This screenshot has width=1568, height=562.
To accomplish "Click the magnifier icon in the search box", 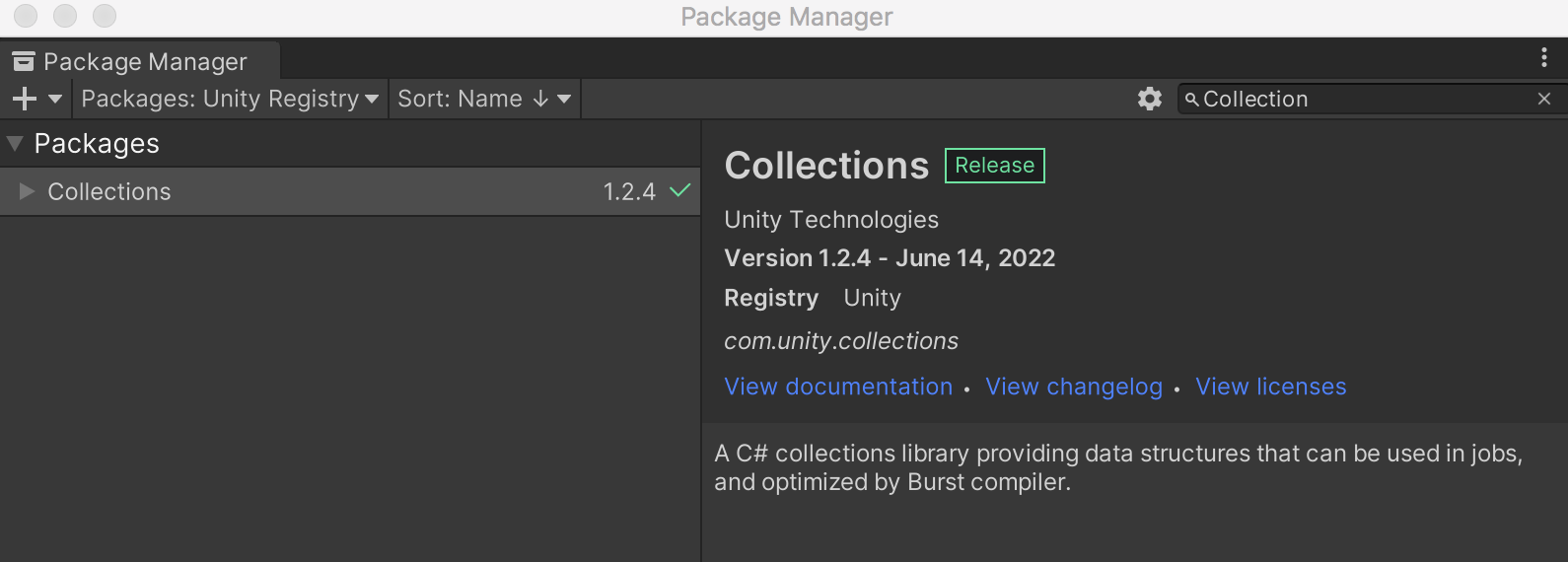I will (x=1191, y=100).
